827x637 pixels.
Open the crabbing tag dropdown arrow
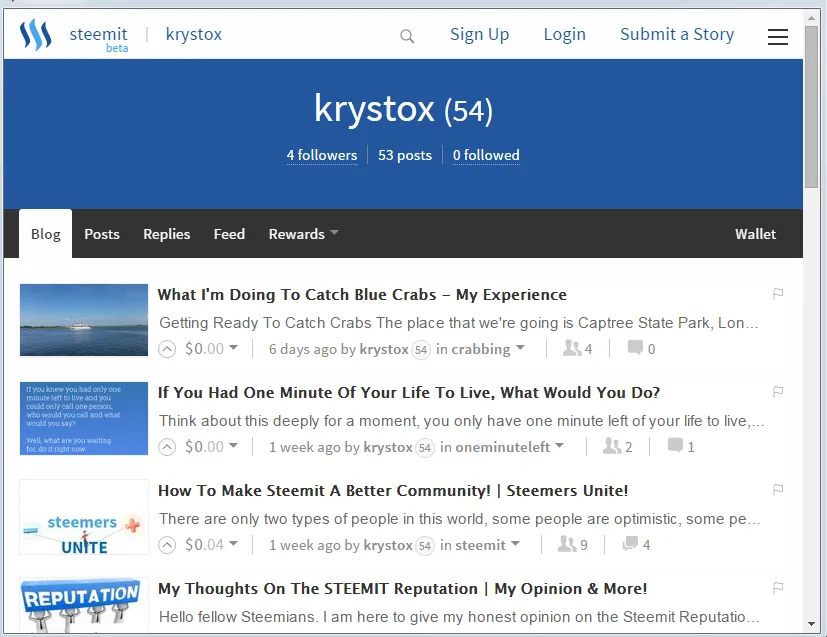click(x=521, y=348)
